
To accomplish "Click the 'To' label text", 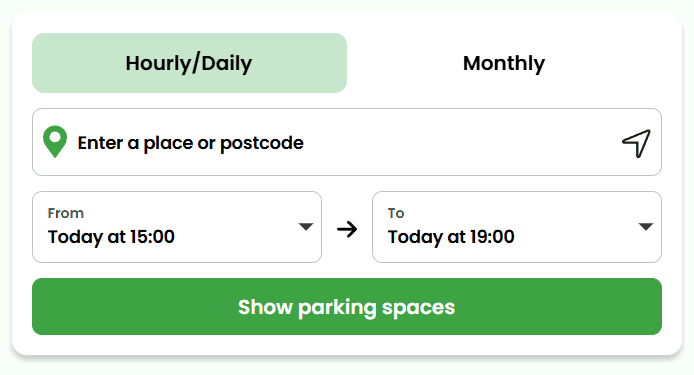I will click(396, 213).
